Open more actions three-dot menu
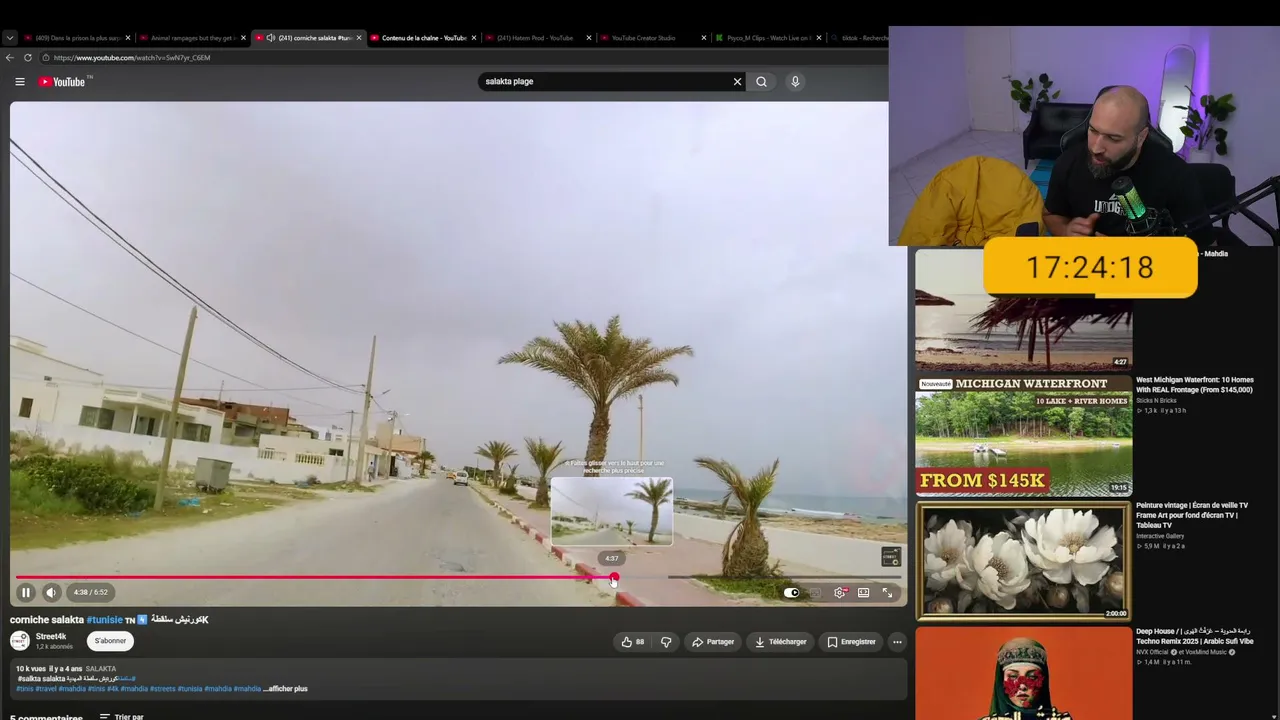Viewport: 1280px width, 720px height. point(897,642)
